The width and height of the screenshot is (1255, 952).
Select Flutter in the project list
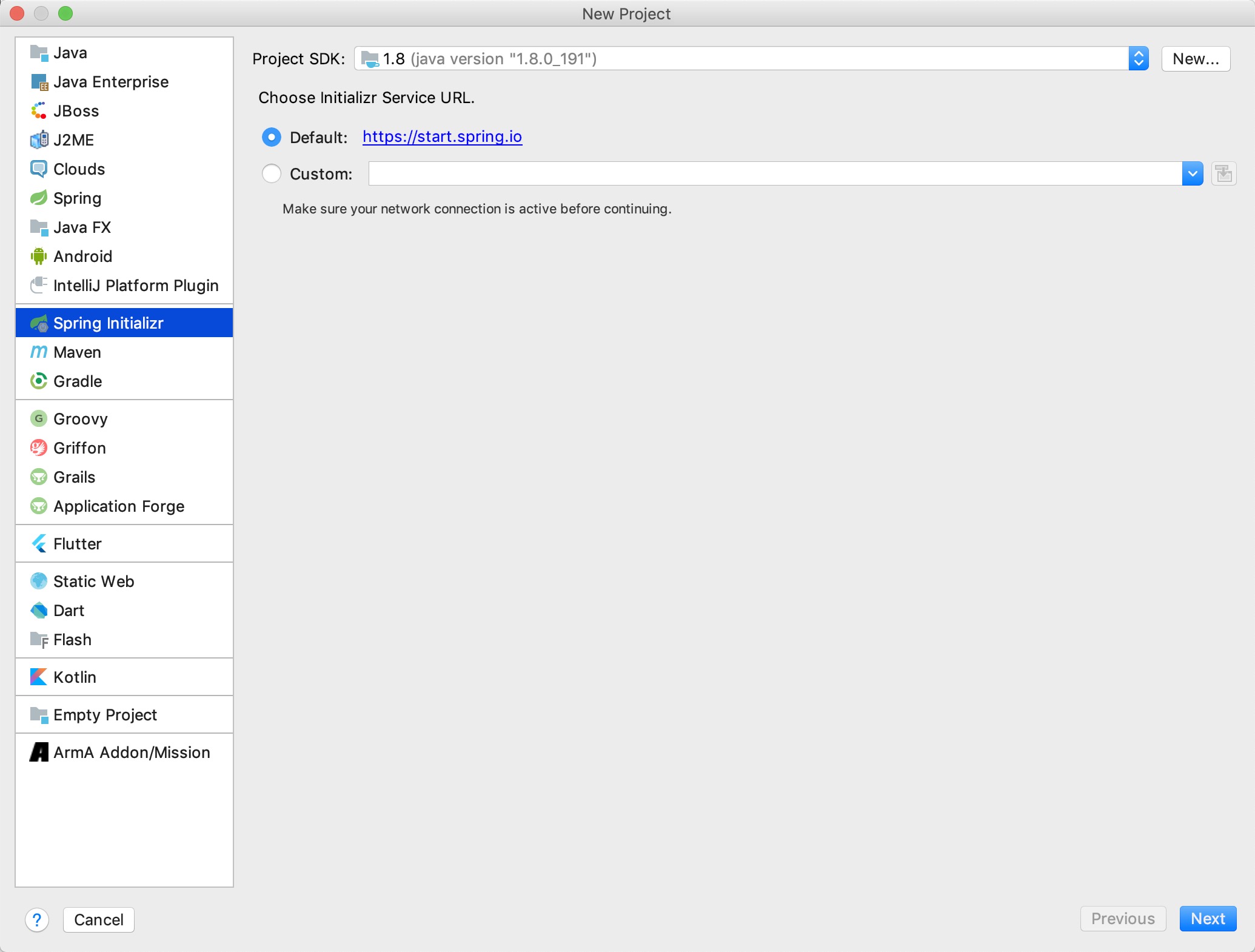[x=124, y=544]
